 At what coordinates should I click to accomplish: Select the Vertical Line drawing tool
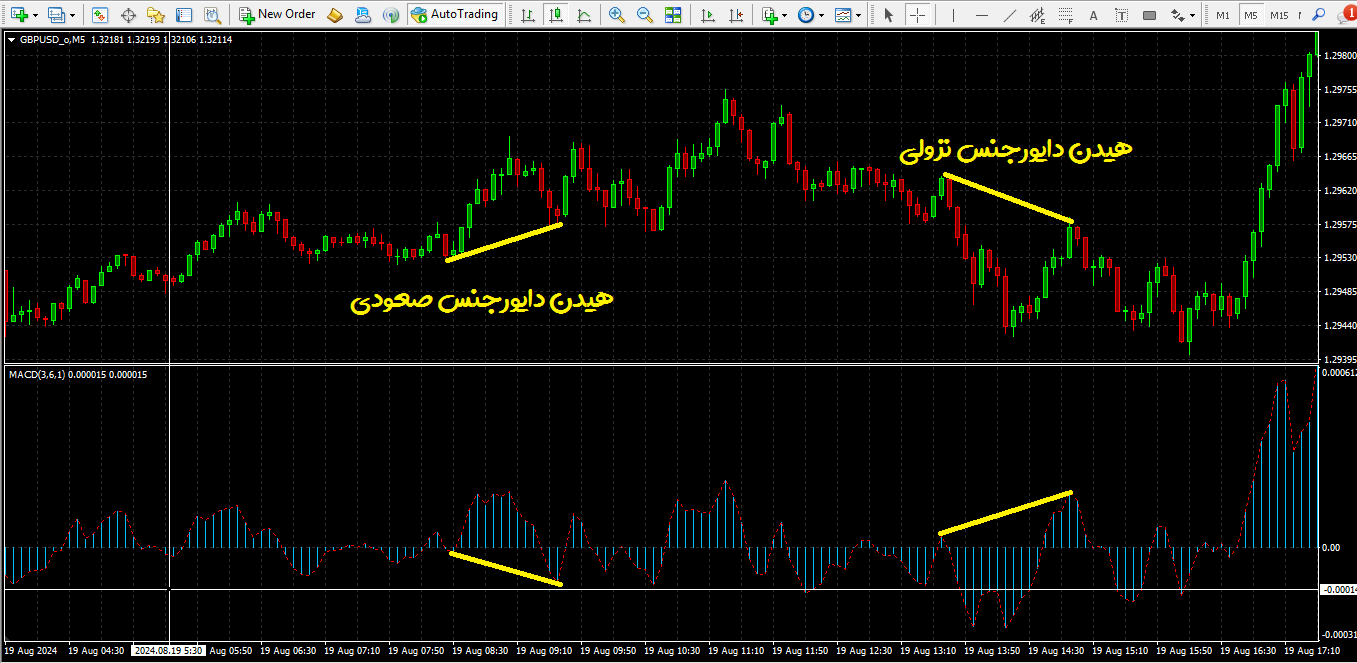(953, 15)
